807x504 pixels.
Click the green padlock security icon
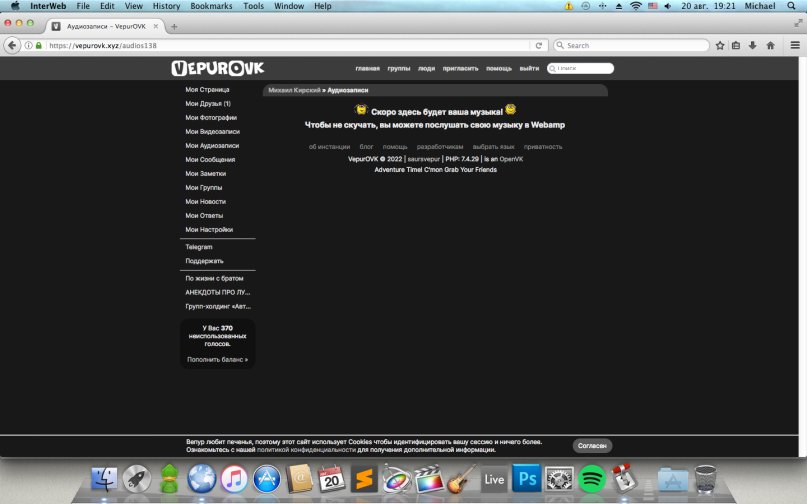pyautogui.click(x=39, y=45)
